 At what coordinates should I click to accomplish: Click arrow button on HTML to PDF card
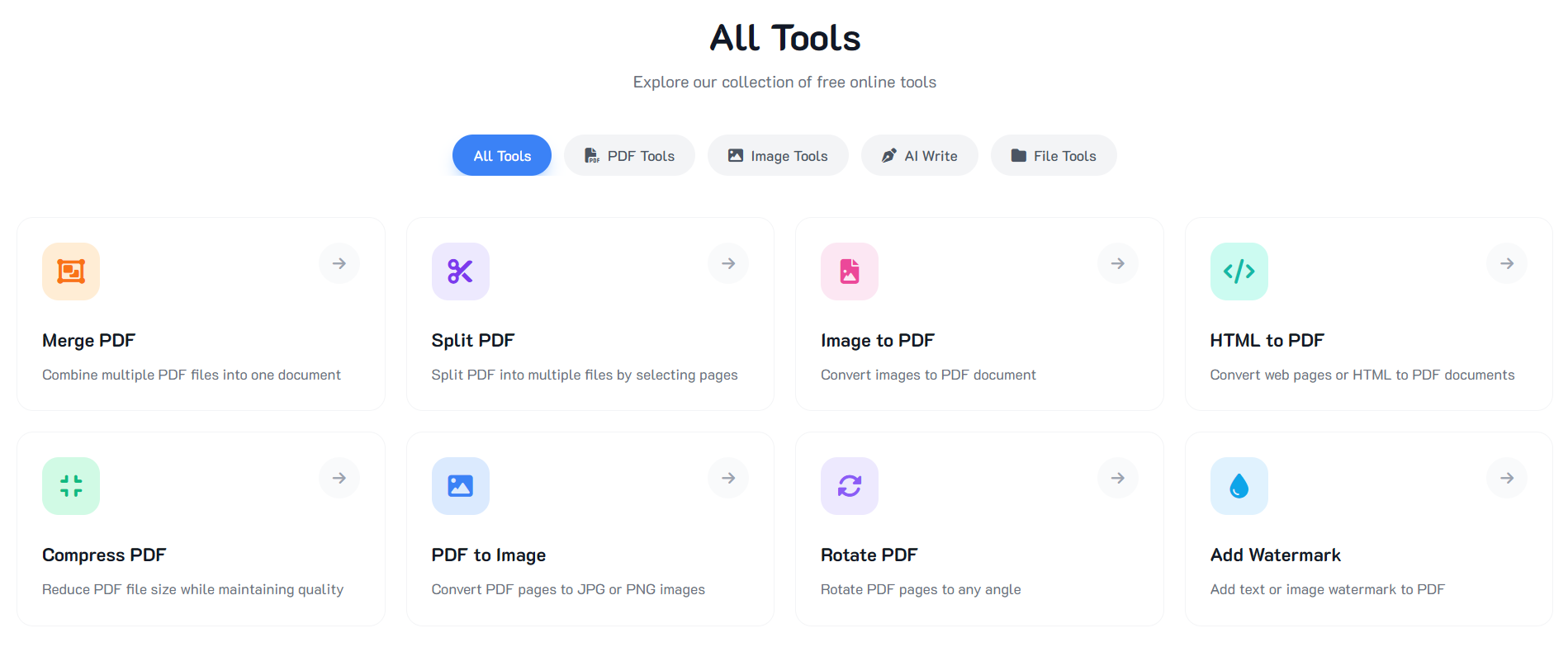click(1507, 263)
